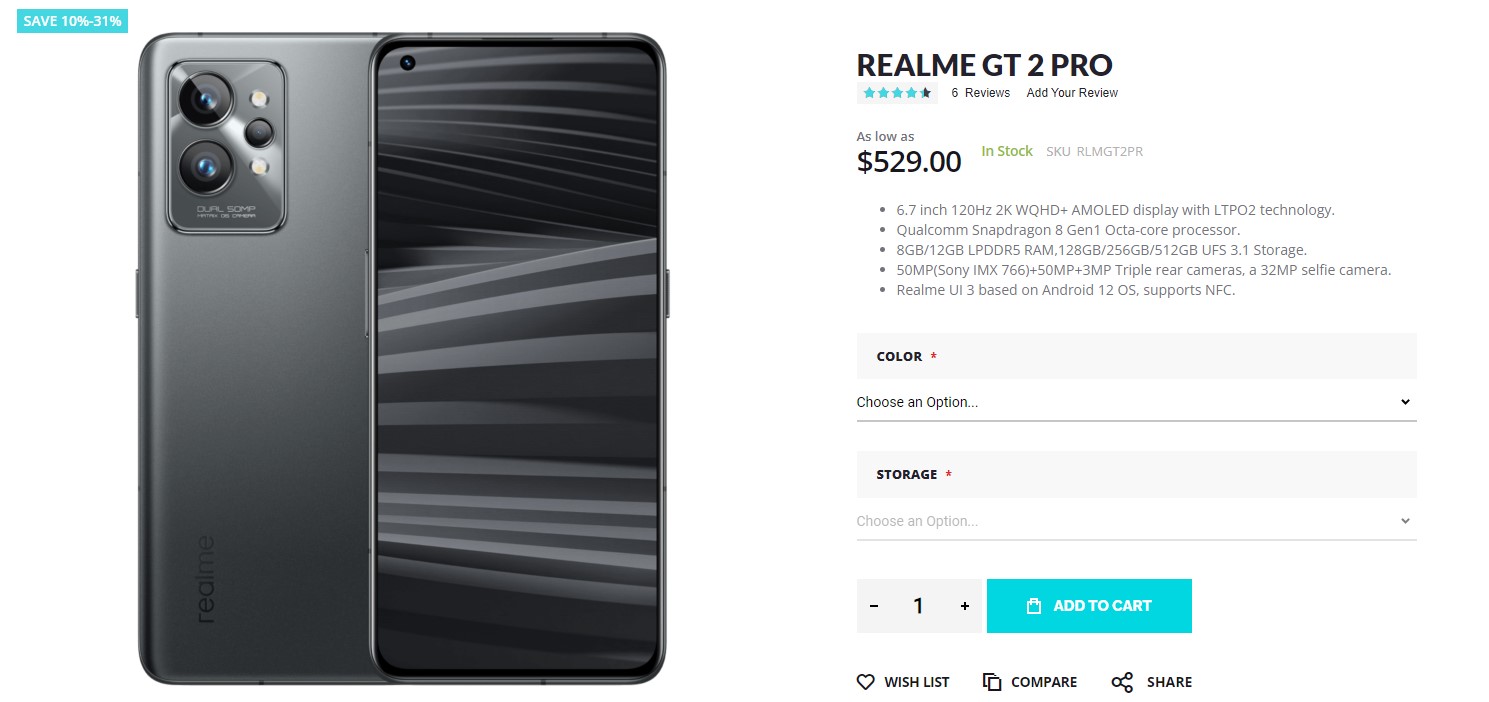The width and height of the screenshot is (1489, 702).
Task: Open the COLOR Choose an Option dropdown
Action: (1136, 401)
